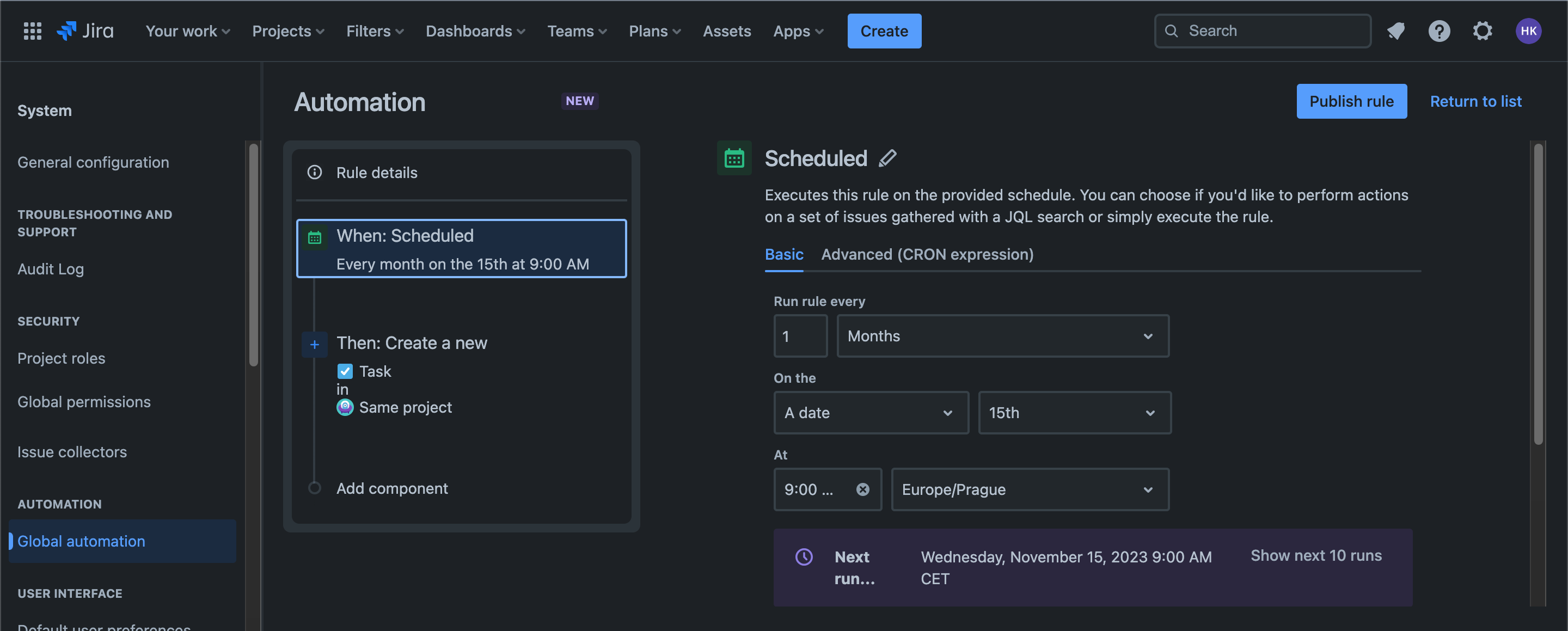This screenshot has height=631, width=1568.
Task: Open the Apps menu
Action: (798, 31)
